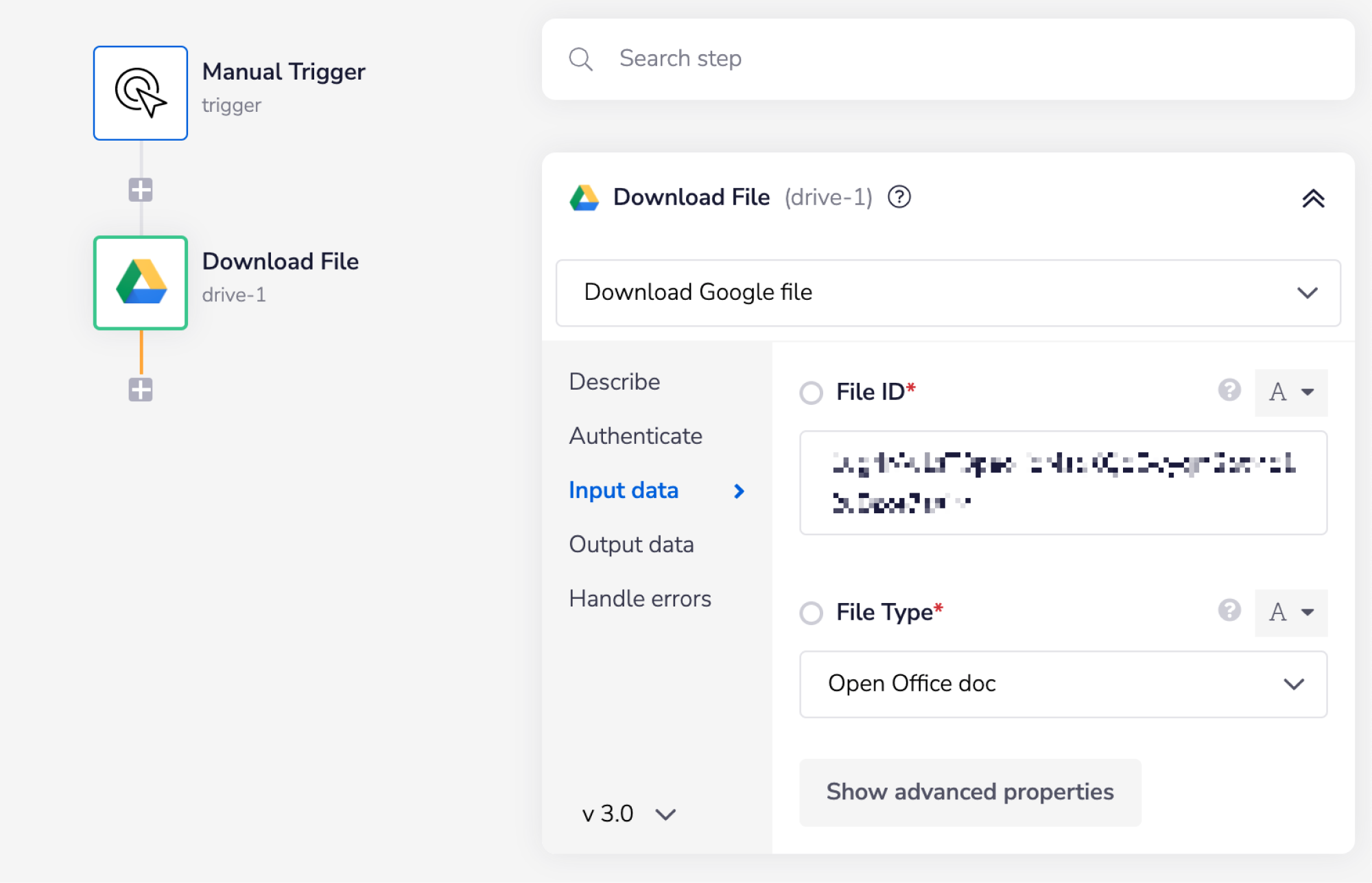Open the Download Google file operation dropdown

pyautogui.click(x=948, y=293)
